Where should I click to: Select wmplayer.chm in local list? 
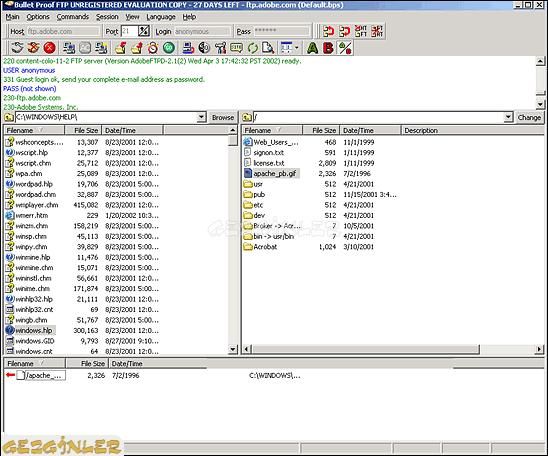tap(32, 205)
